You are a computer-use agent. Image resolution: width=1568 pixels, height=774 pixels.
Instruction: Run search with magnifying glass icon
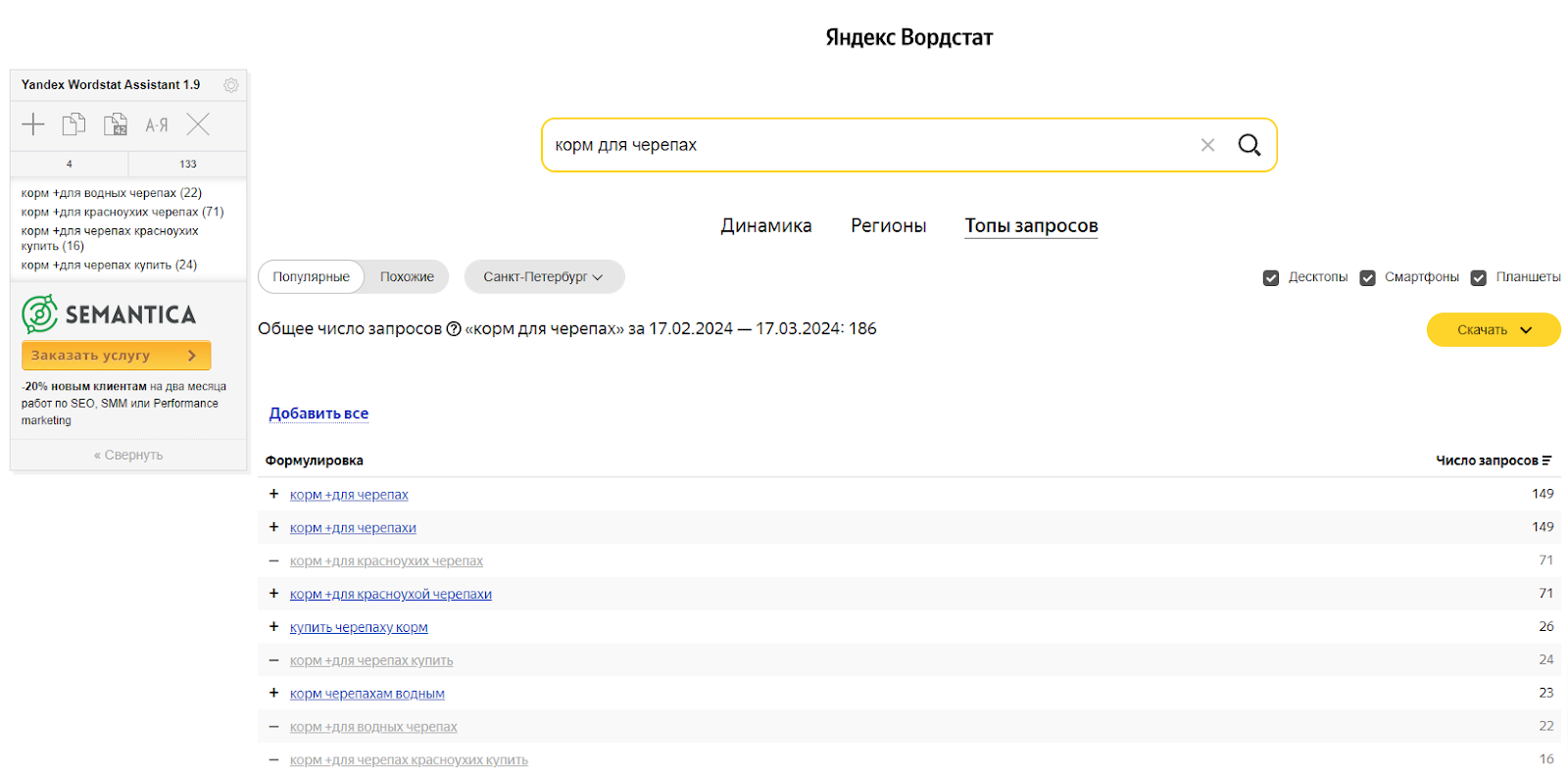click(x=1249, y=145)
